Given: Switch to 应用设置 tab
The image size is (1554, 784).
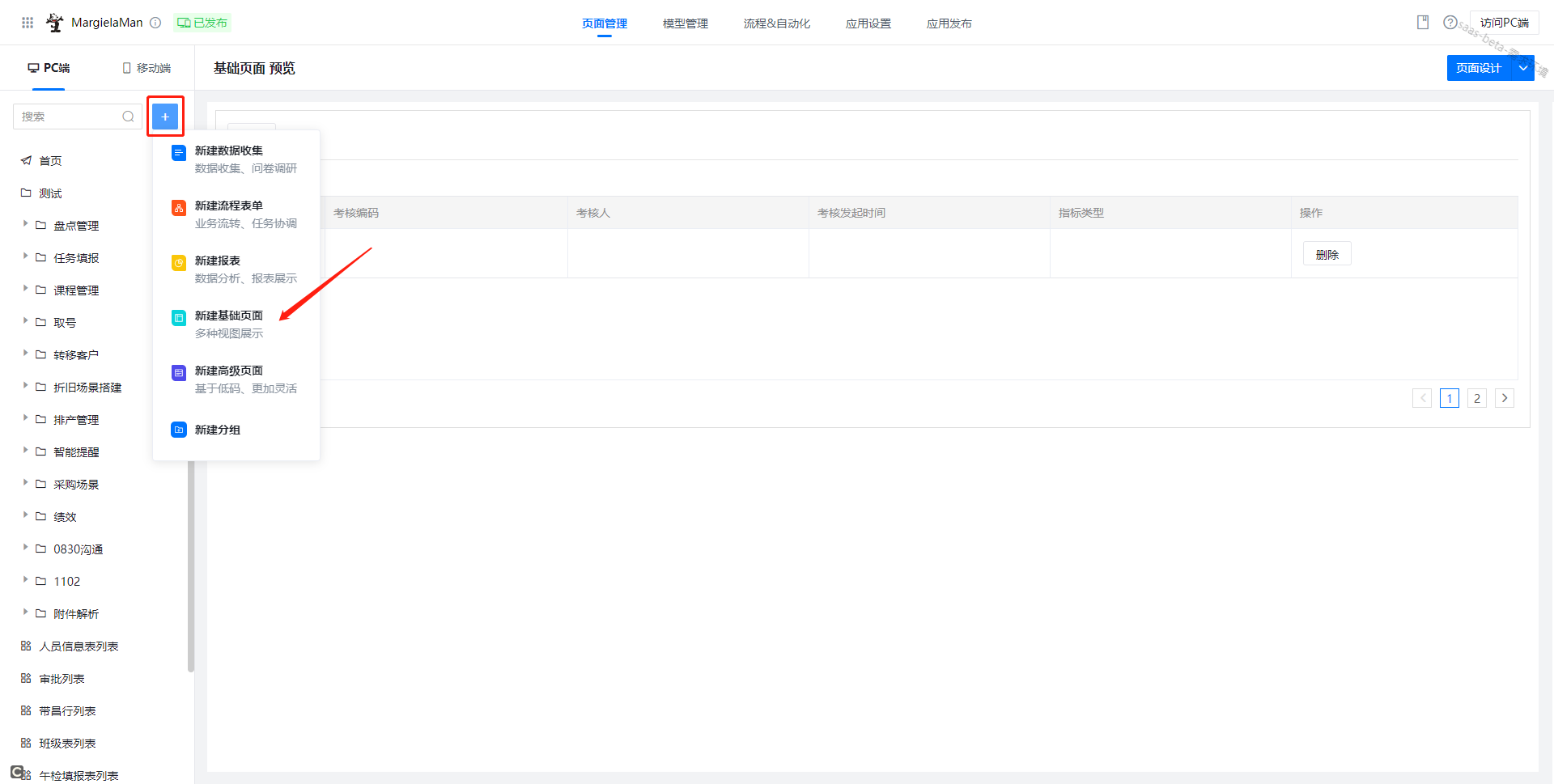Looking at the screenshot, I should [x=868, y=23].
